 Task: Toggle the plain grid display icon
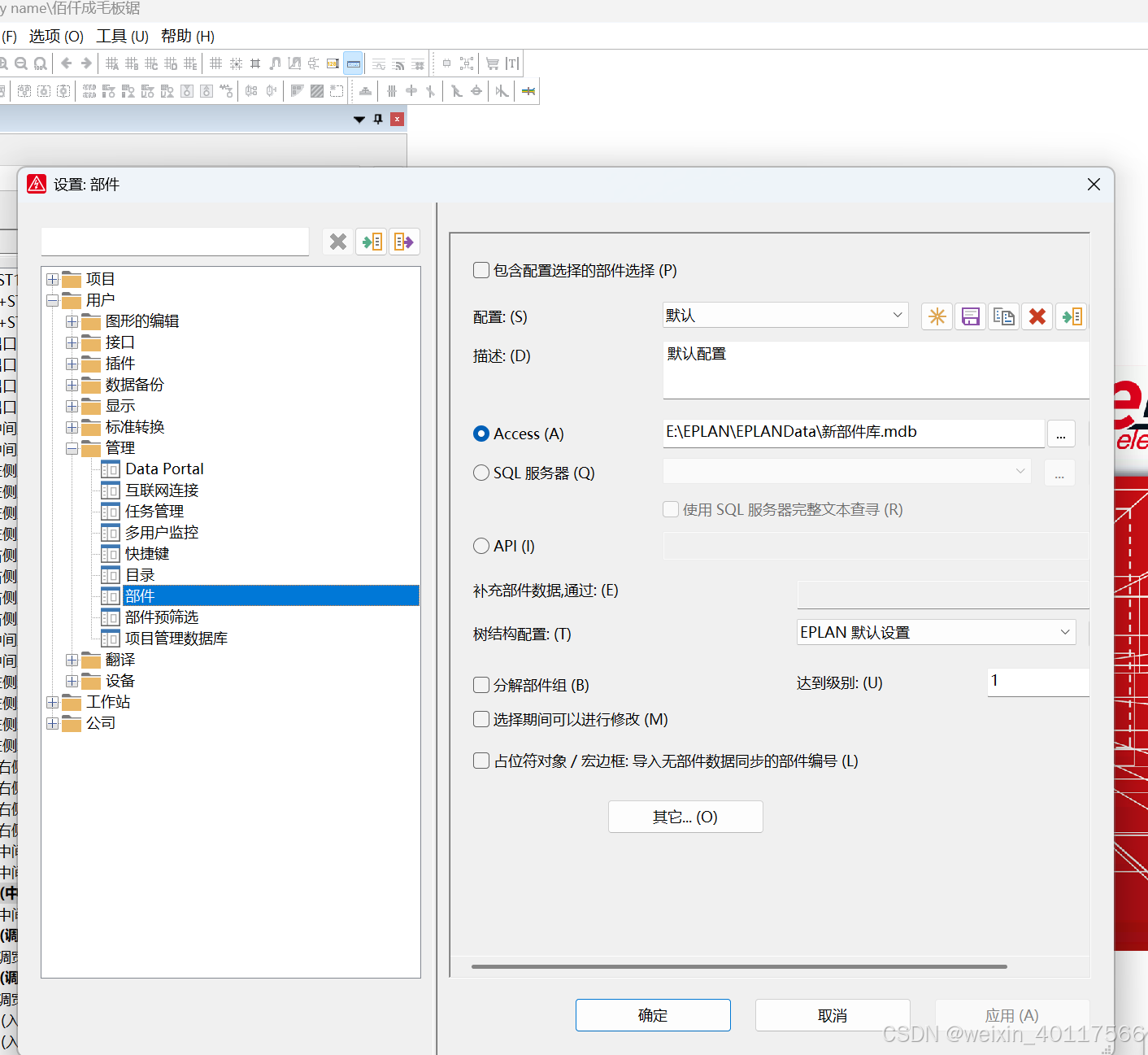(x=216, y=63)
